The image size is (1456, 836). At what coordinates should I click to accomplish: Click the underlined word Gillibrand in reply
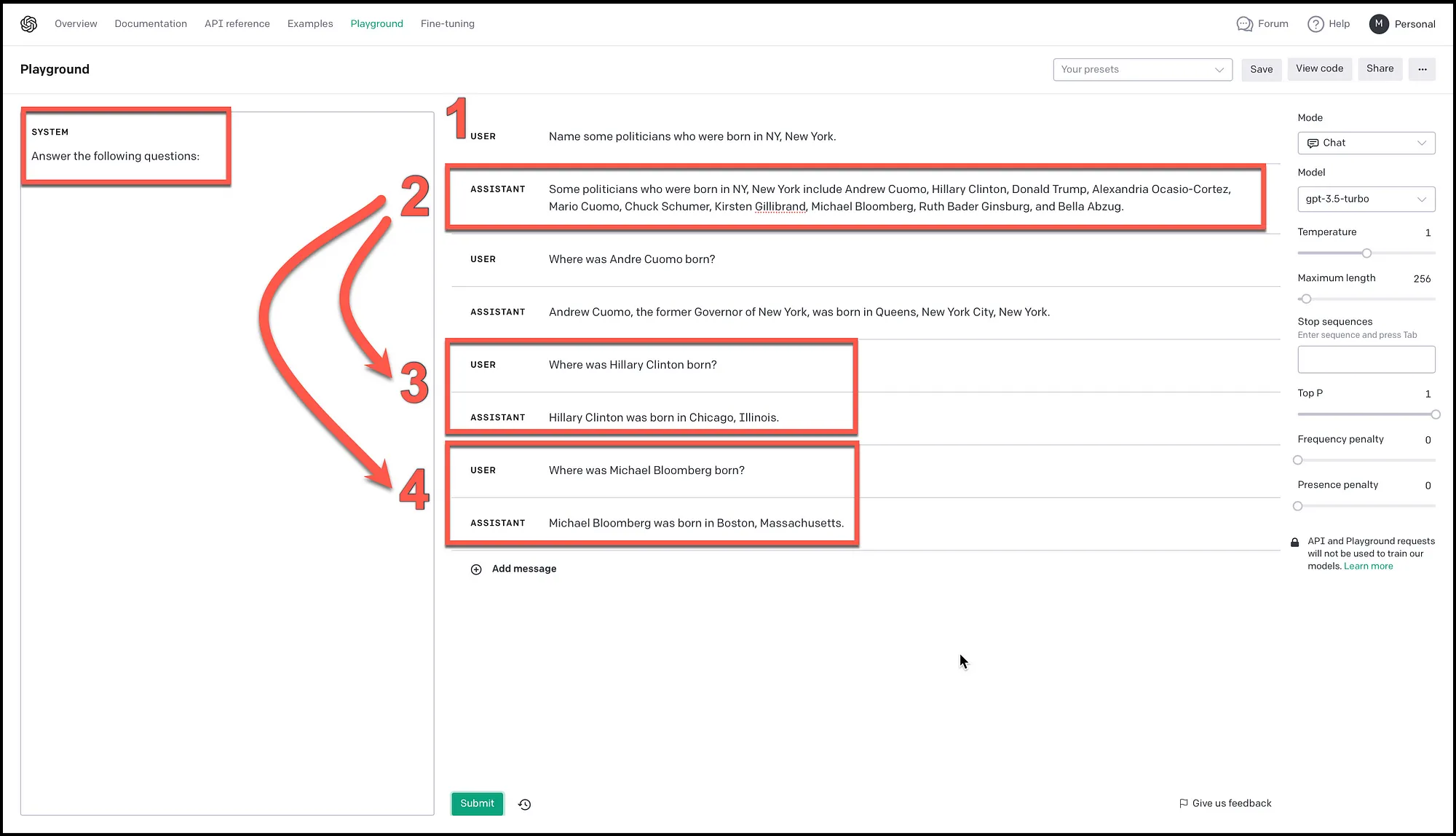click(780, 207)
